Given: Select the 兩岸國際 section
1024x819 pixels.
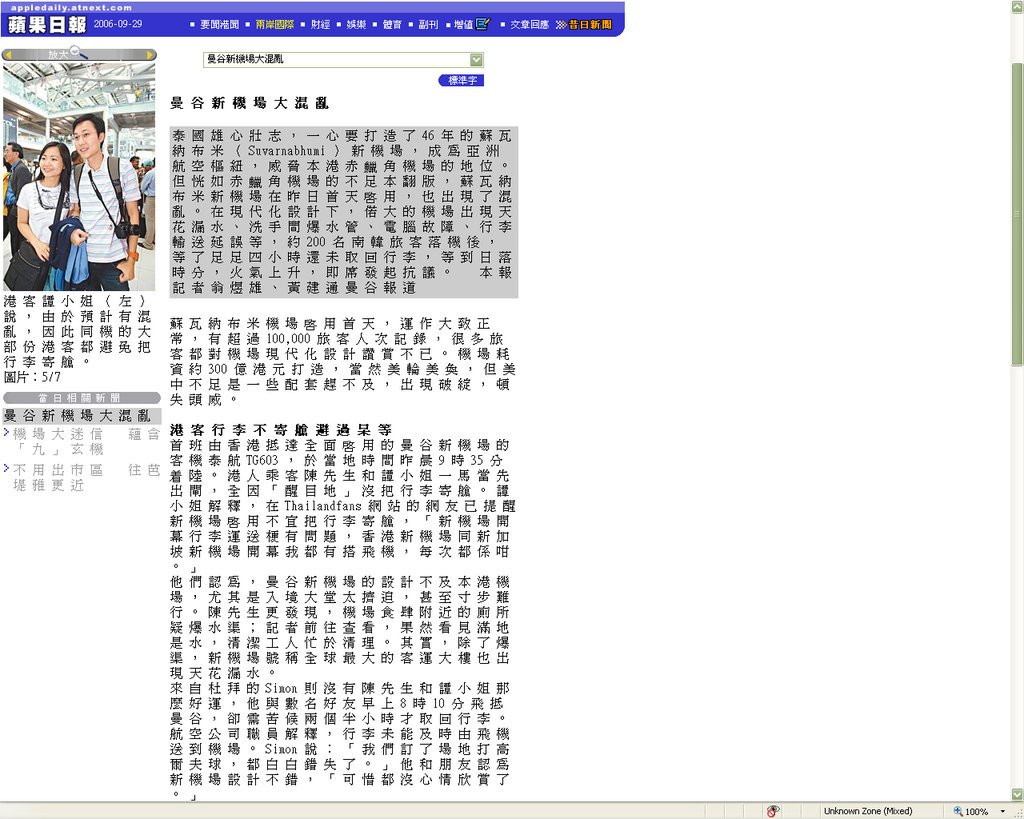Looking at the screenshot, I should click(x=274, y=24).
